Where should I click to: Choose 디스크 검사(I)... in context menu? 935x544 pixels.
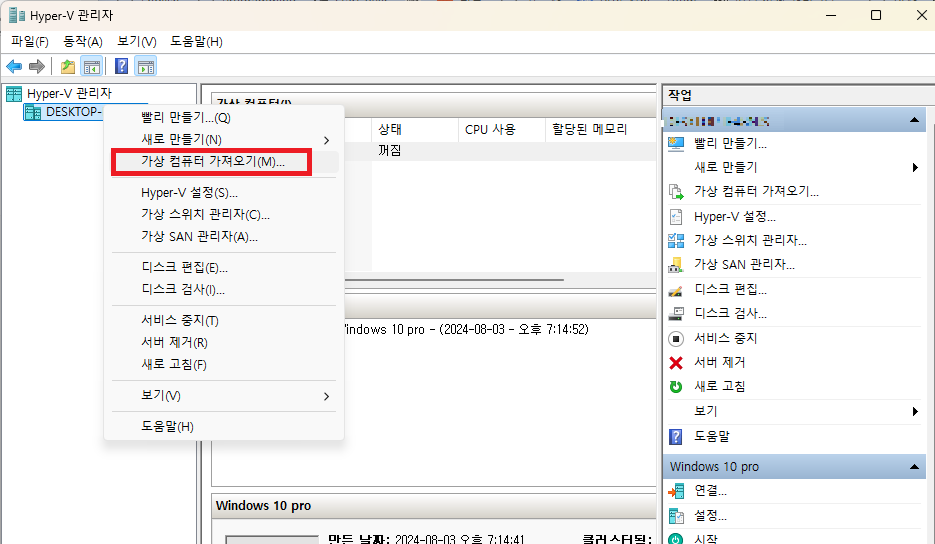224,290
